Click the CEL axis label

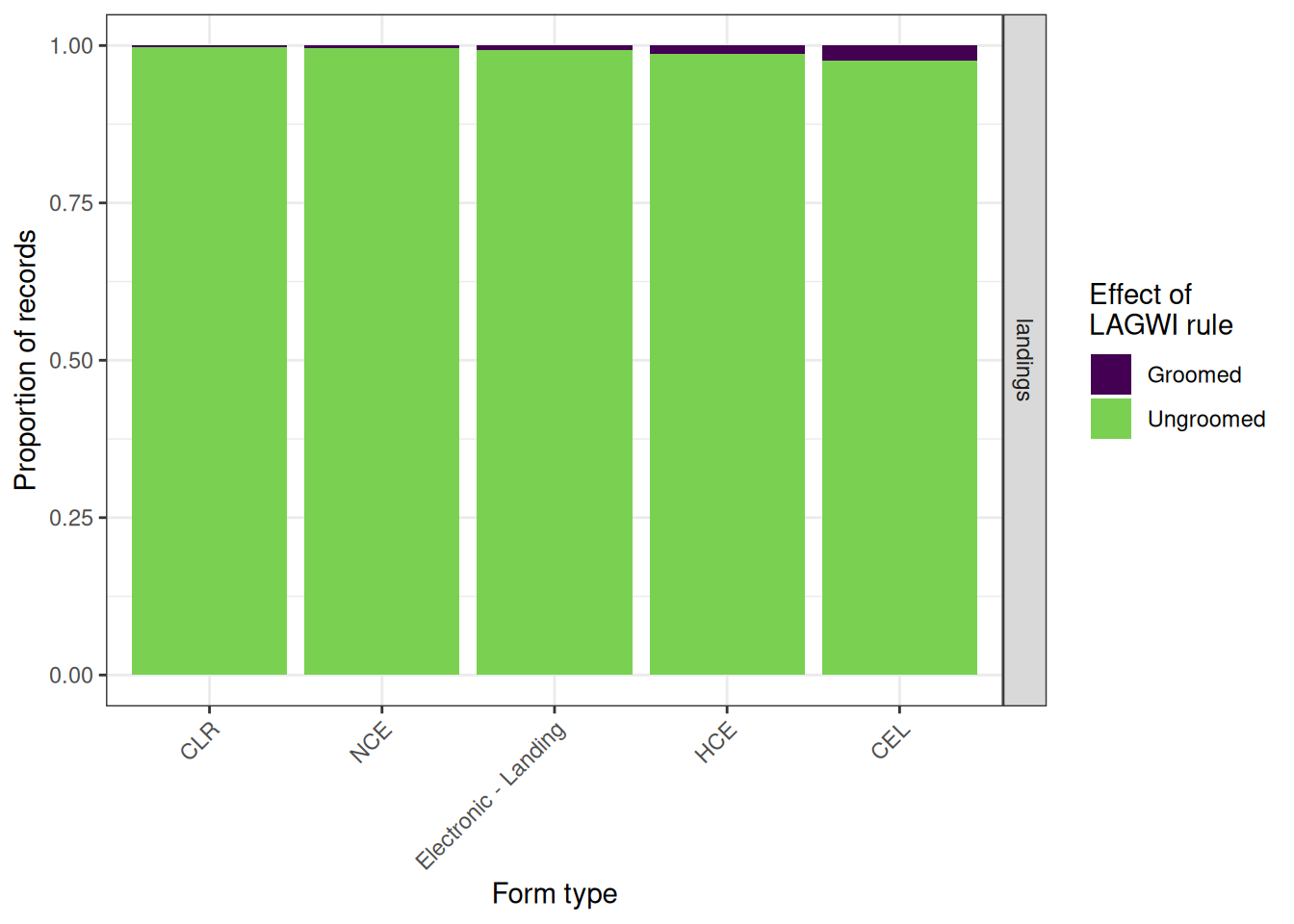click(891, 741)
